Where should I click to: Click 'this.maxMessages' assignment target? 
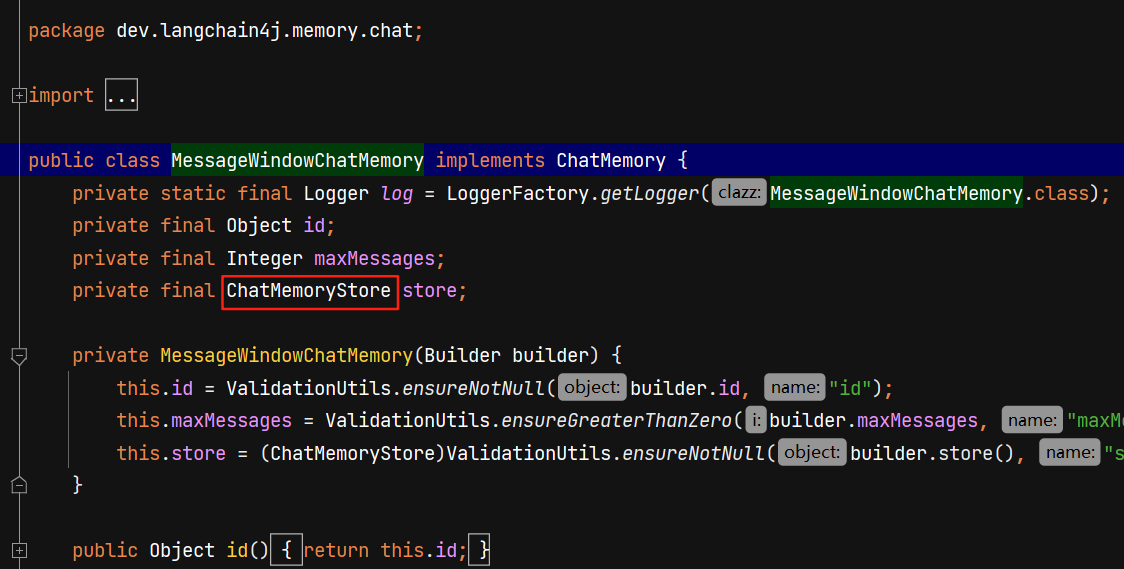coord(204,421)
